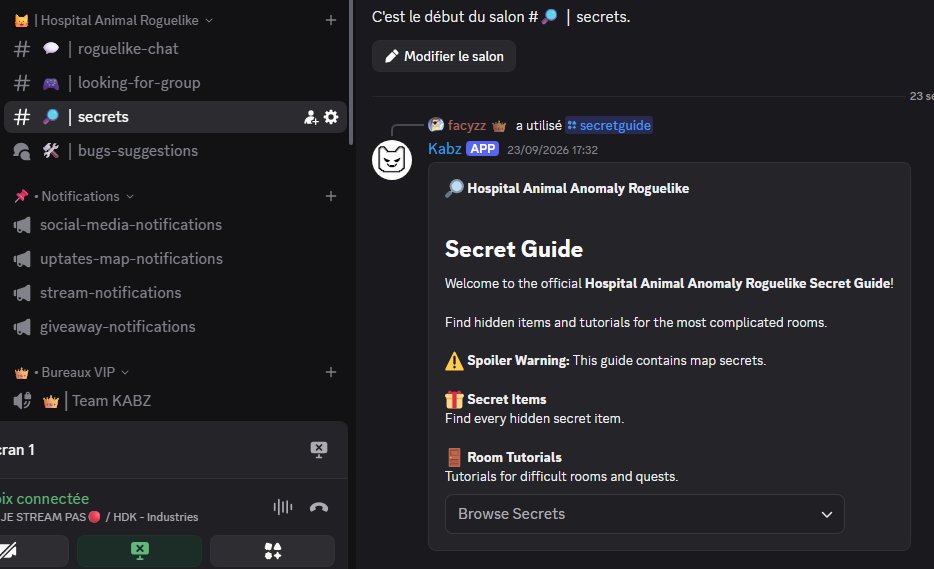Click the channel list scrollbar
Viewport: 934px width, 569px height.
tap(351, 71)
